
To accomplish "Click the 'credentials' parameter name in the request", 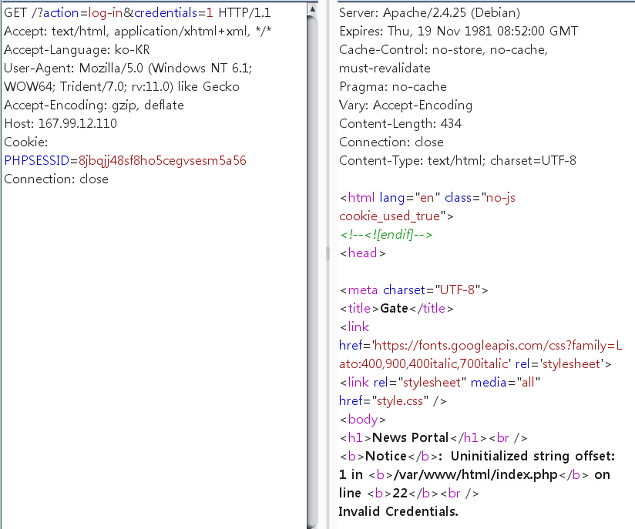I will [x=166, y=13].
